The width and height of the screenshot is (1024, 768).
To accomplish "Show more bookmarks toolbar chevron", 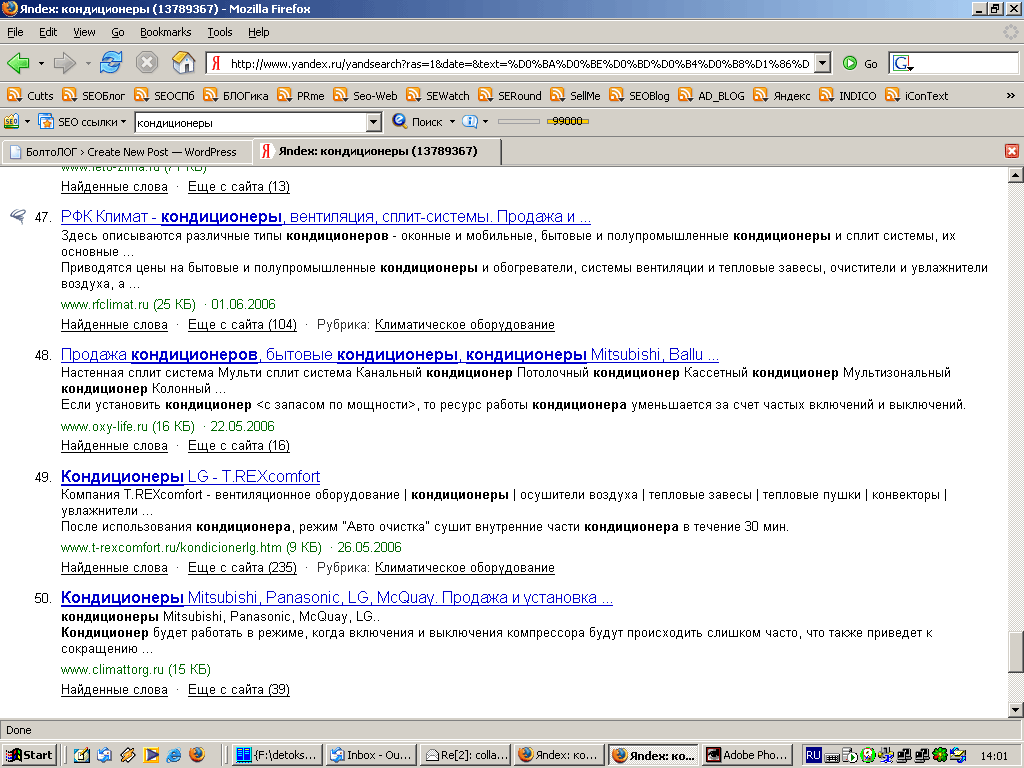I will (1010, 95).
